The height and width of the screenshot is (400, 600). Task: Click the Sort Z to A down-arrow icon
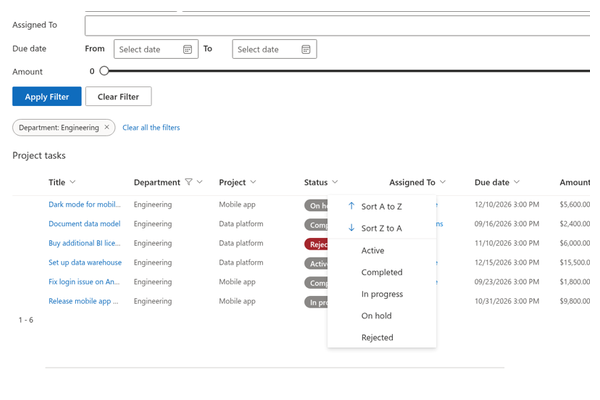pos(351,228)
